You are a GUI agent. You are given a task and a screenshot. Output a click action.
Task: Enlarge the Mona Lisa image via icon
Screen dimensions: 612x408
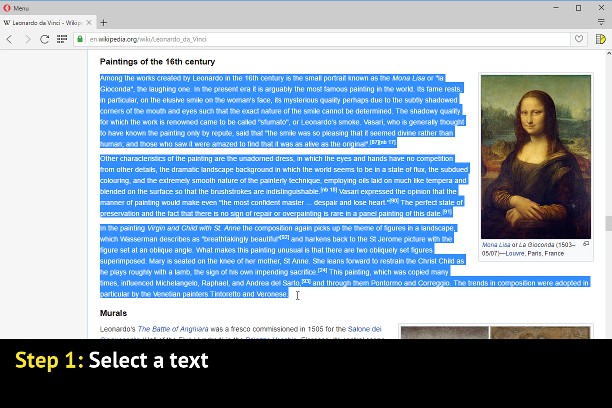(586, 244)
